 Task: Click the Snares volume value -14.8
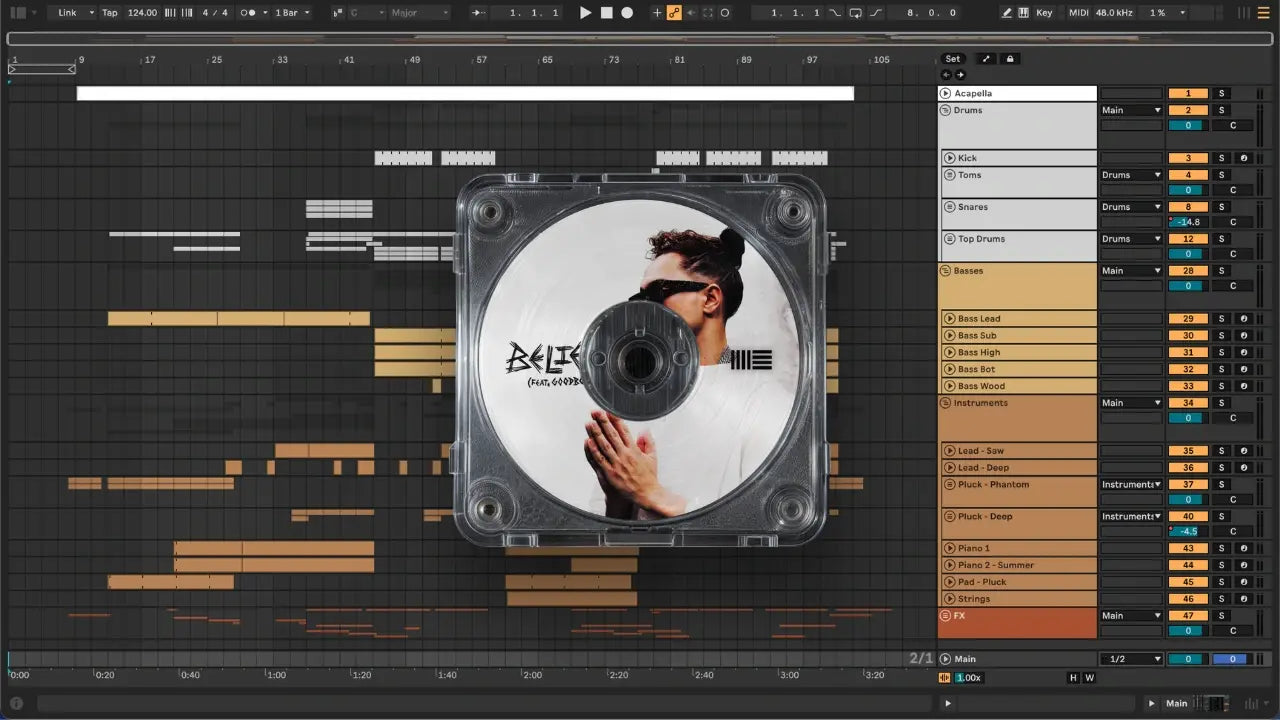pos(1188,222)
